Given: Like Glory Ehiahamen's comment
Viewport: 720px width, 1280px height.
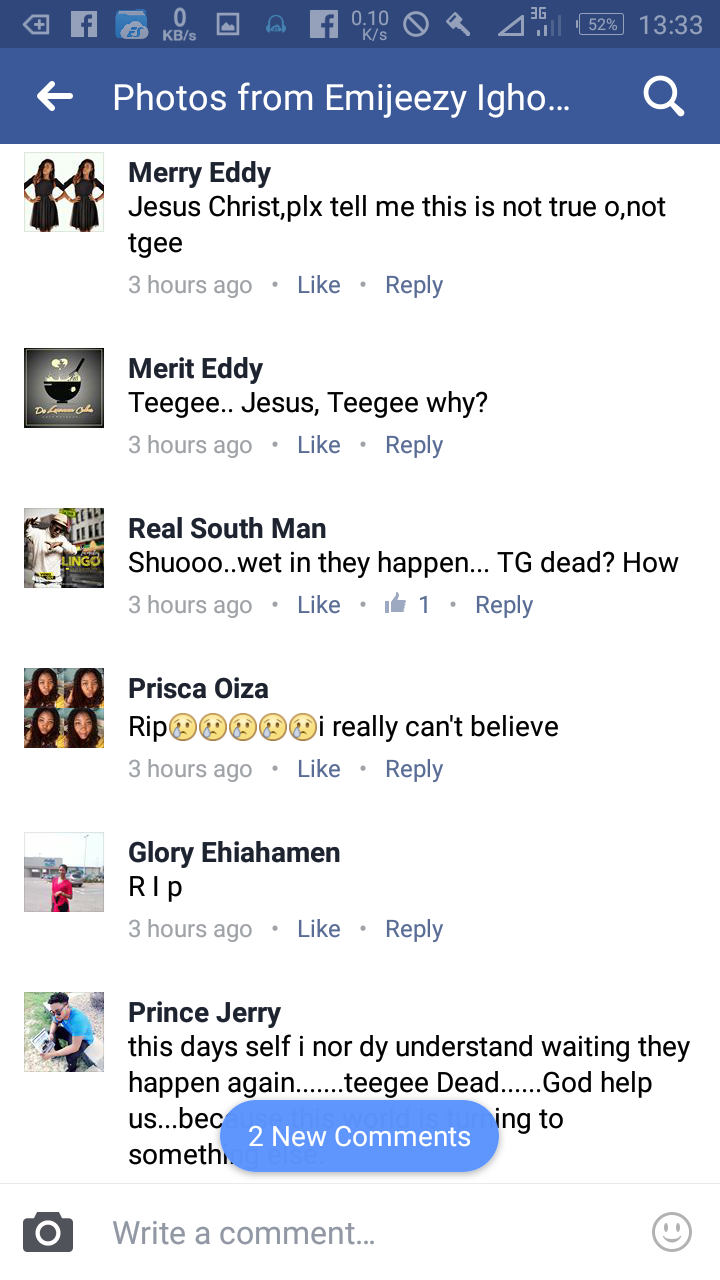Looking at the screenshot, I should [x=319, y=929].
